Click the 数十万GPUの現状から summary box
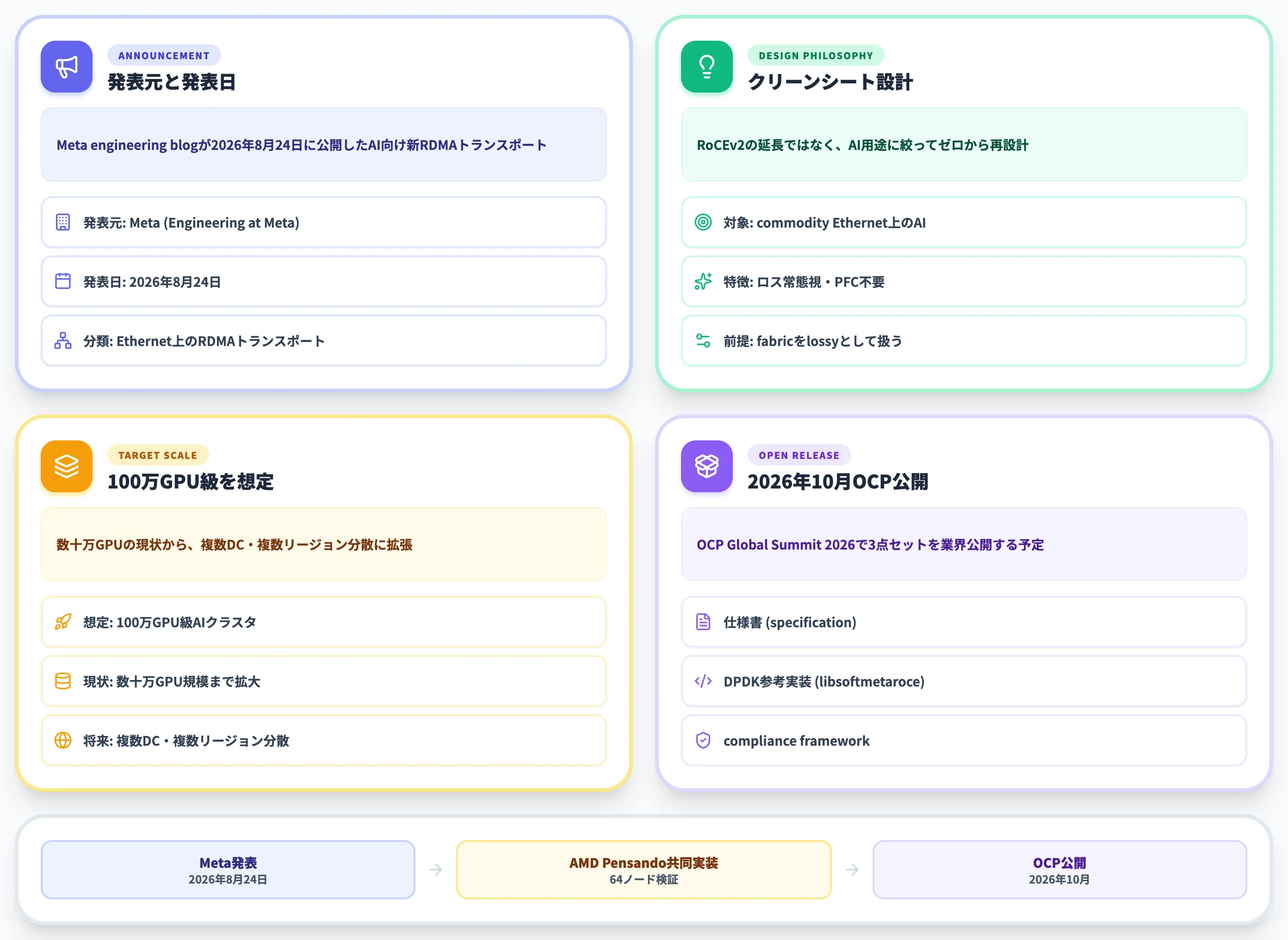This screenshot has width=1288, height=940. click(x=324, y=544)
